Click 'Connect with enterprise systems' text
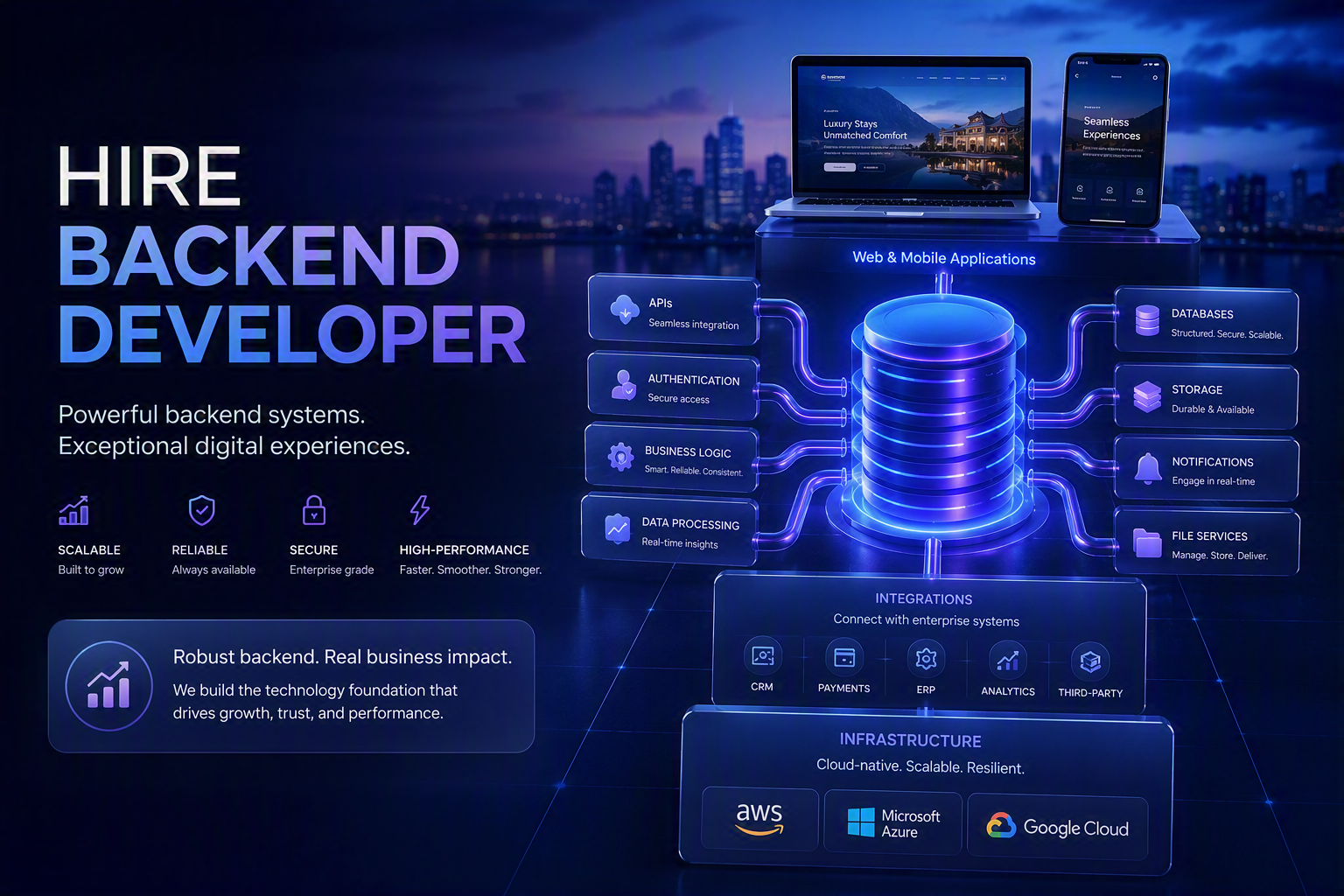The image size is (1344, 896). (x=927, y=620)
